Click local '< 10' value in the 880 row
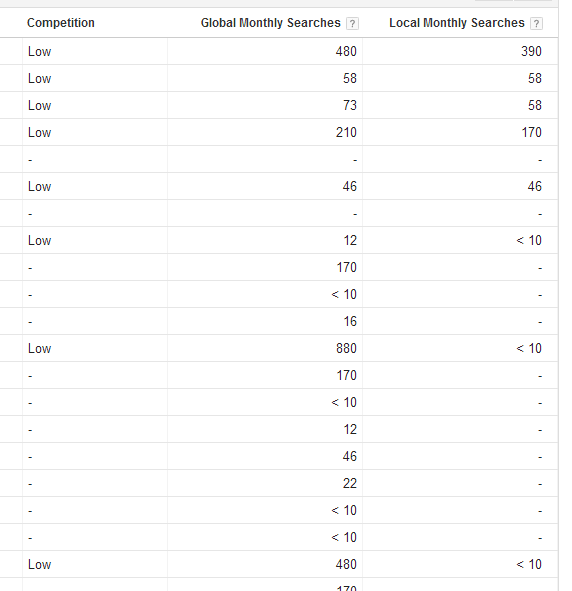 click(529, 348)
